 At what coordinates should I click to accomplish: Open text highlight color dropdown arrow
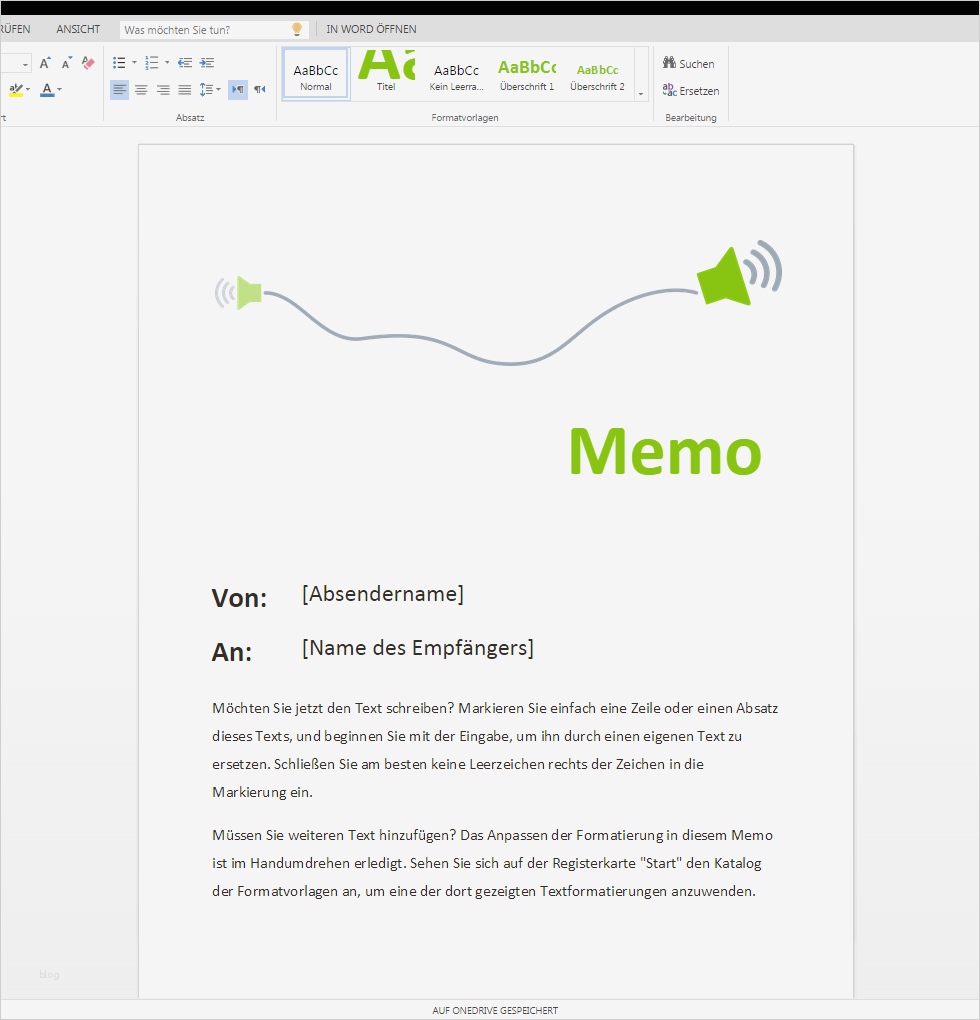(x=28, y=90)
